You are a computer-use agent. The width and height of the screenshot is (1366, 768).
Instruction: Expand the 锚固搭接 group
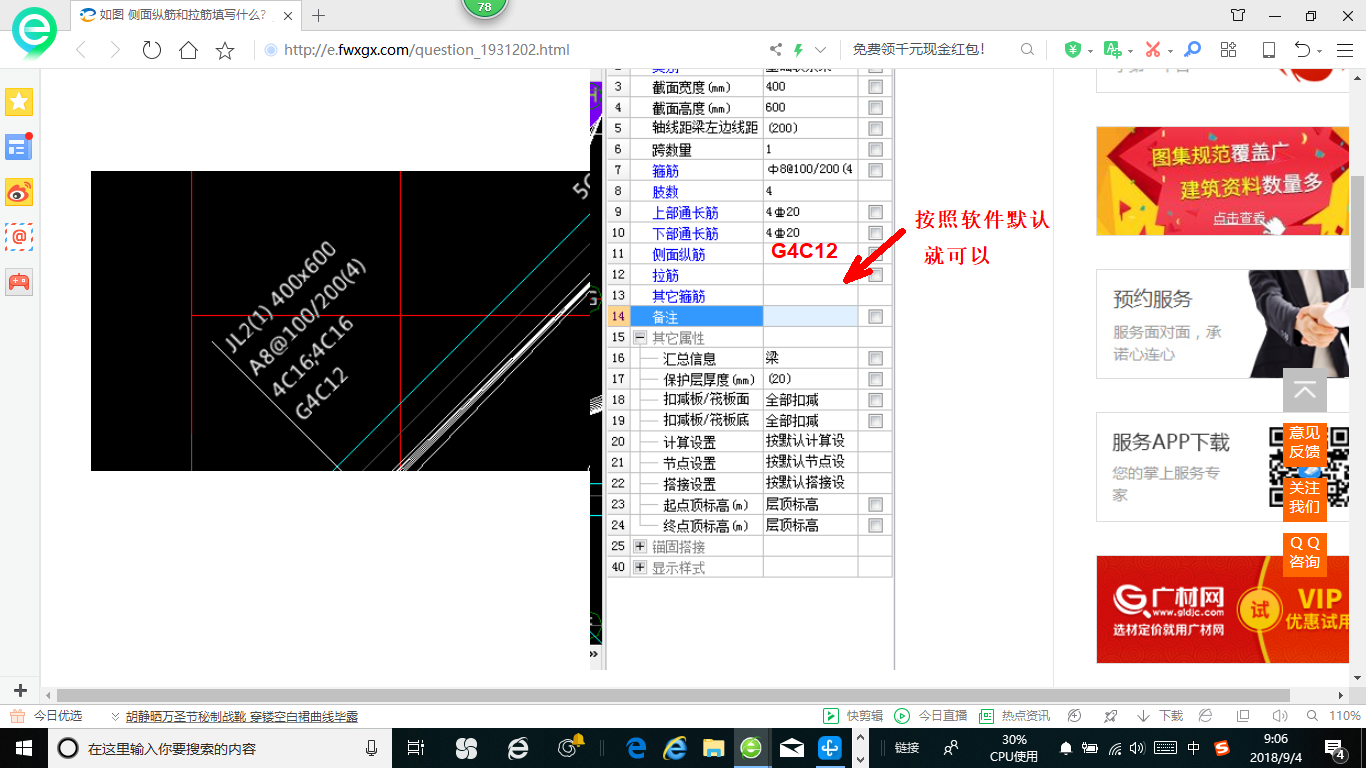click(640, 546)
